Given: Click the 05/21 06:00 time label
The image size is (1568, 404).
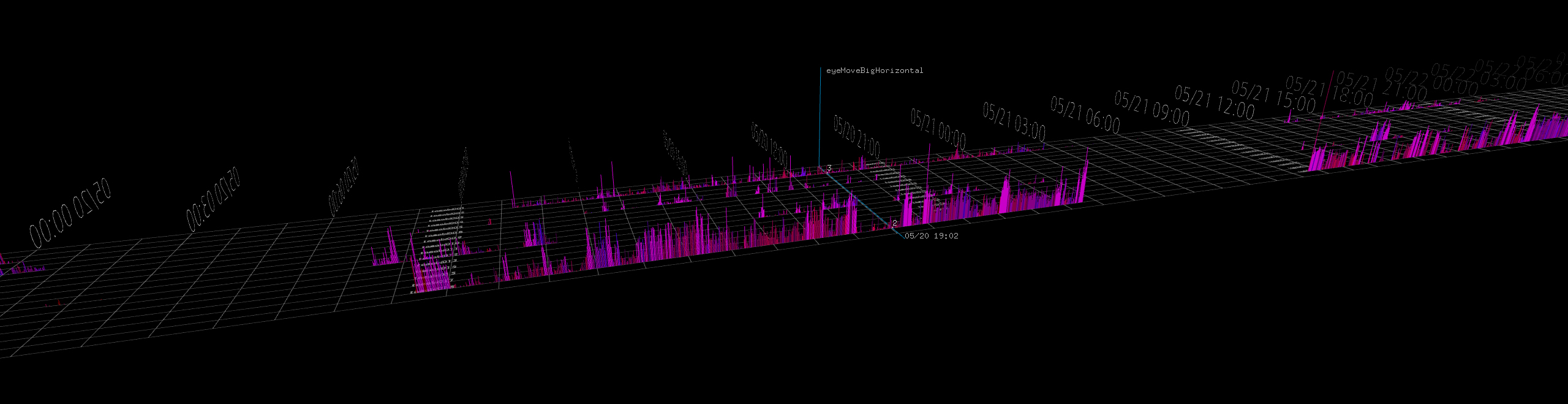Looking at the screenshot, I should (x=1085, y=115).
